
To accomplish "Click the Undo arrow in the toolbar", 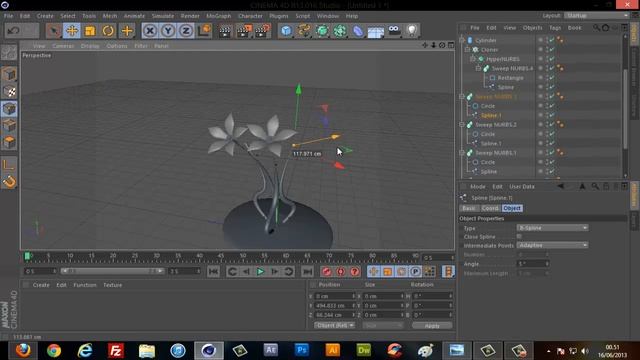I will 13,31.
